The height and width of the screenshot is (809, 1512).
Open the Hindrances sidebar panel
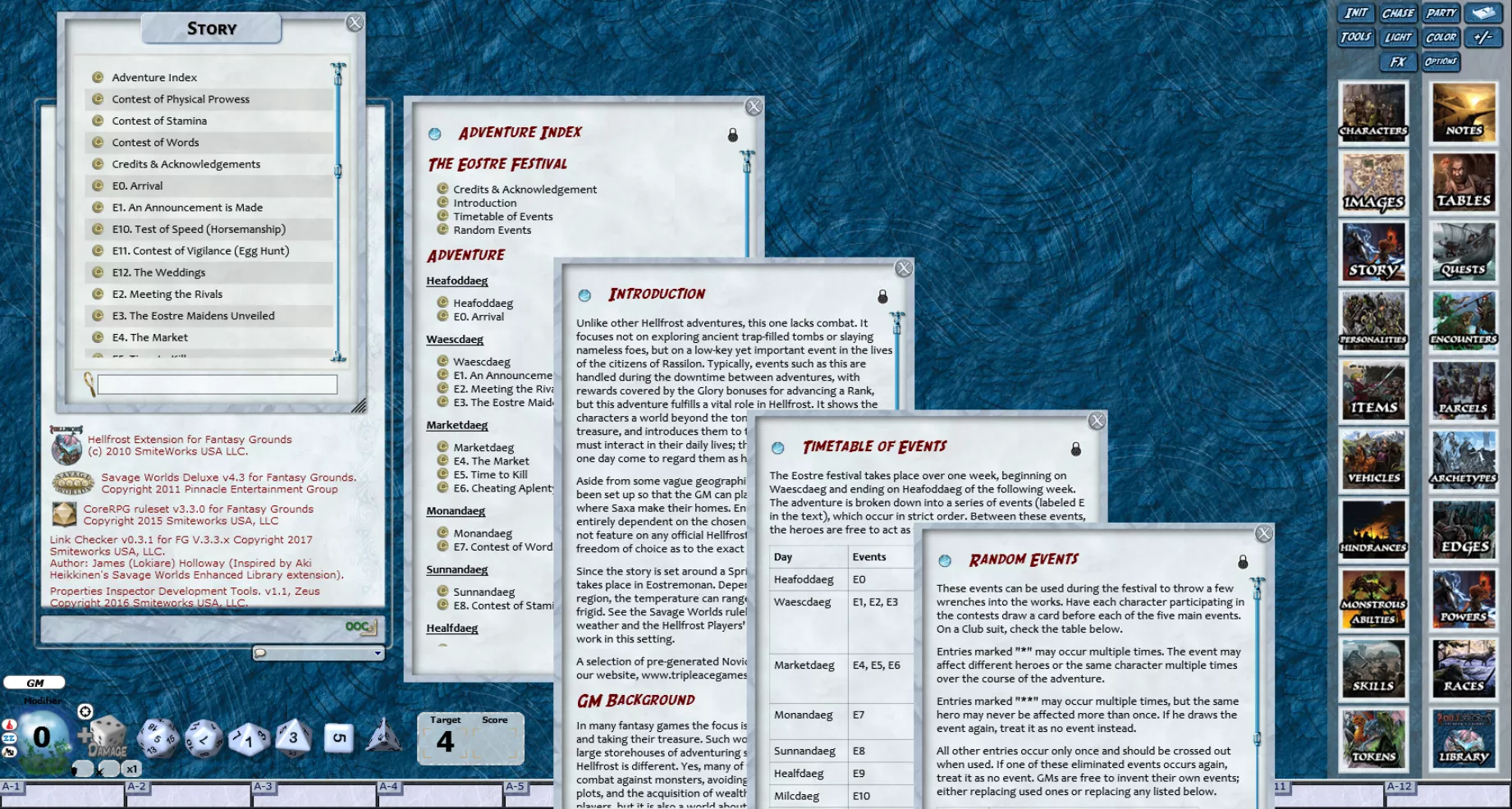[1373, 532]
